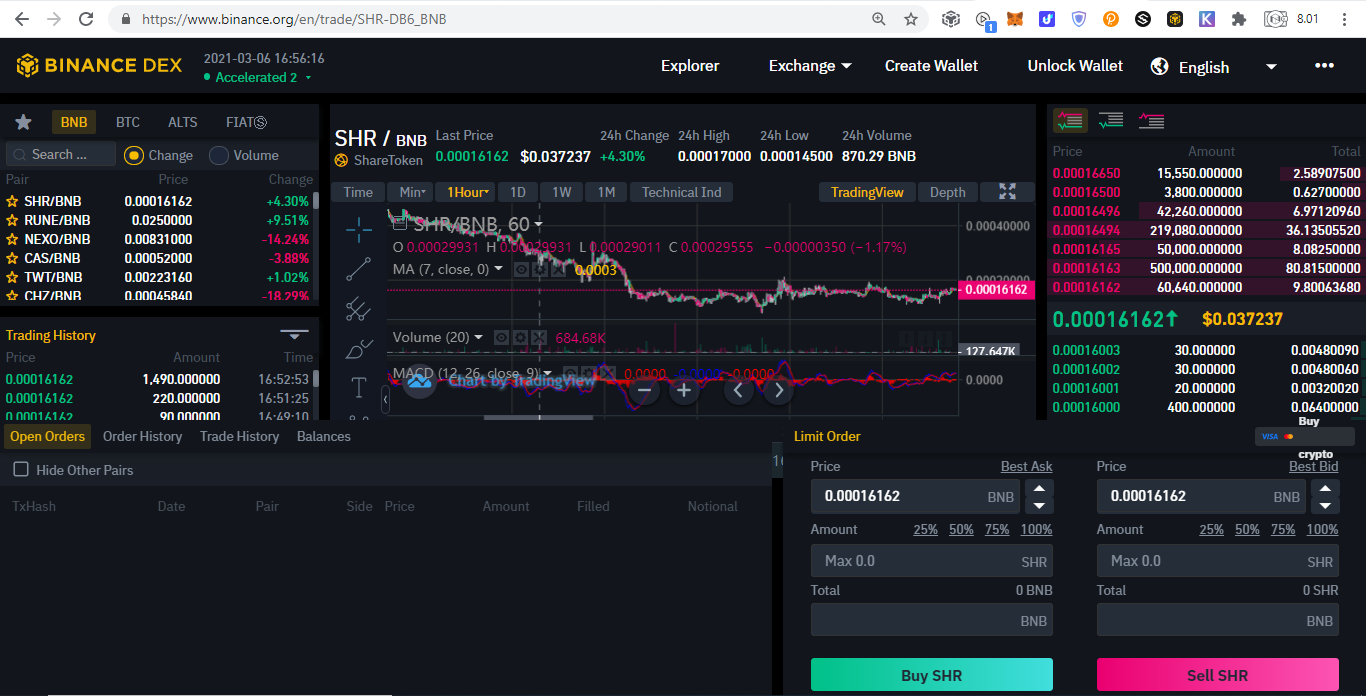The image size is (1366, 696).
Task: Switch chart to TradingView mode
Action: point(867,192)
